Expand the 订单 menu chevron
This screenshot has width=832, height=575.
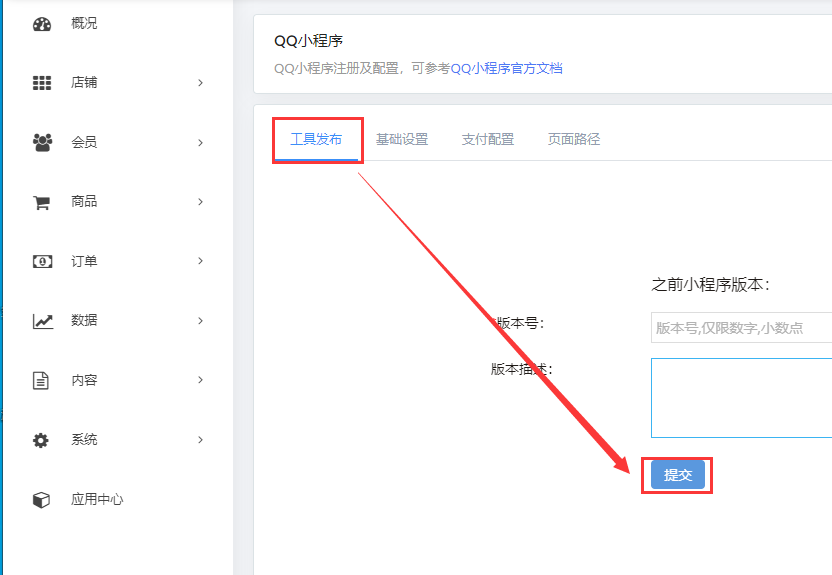point(200,261)
